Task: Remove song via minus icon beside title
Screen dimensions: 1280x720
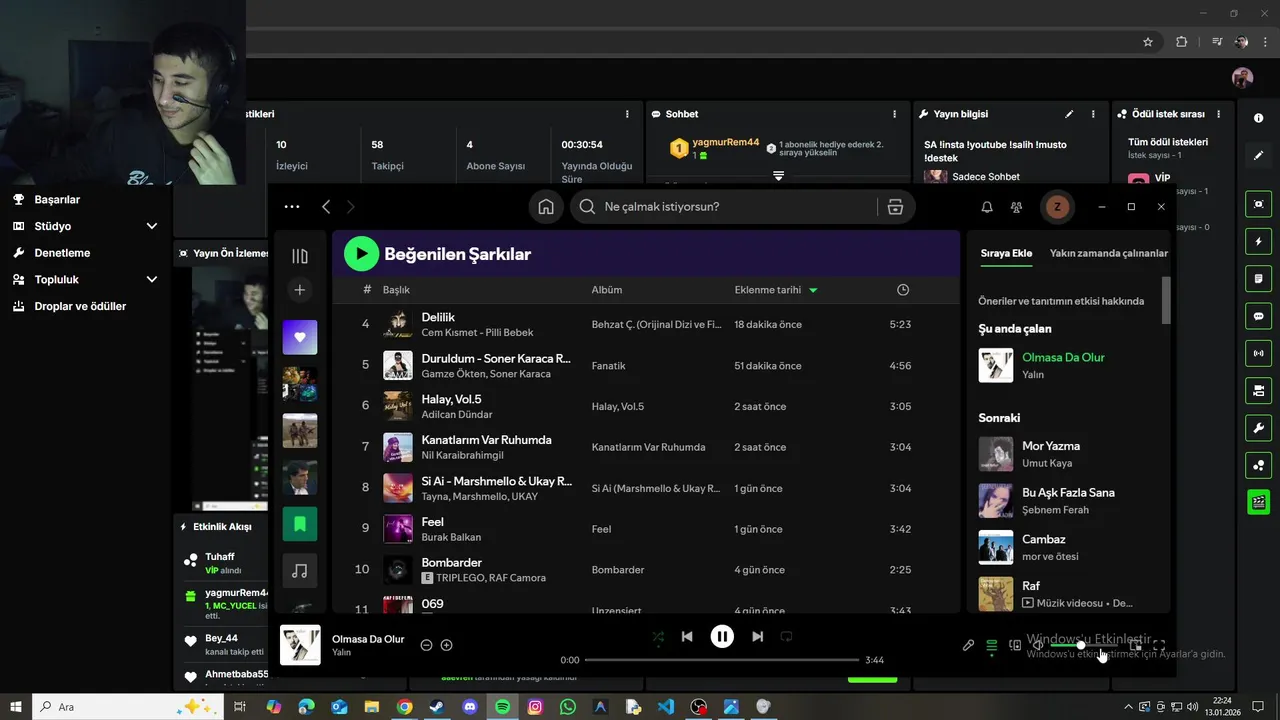Action: coord(426,645)
